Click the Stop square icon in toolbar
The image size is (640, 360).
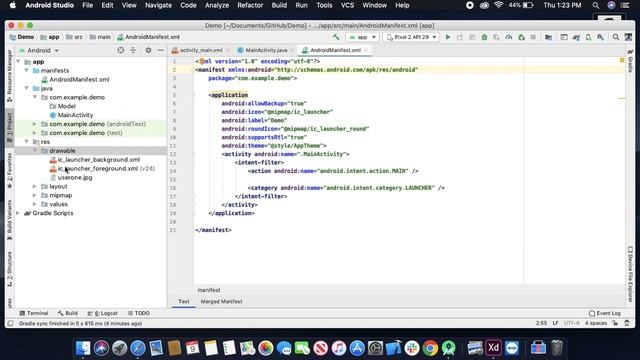(533, 37)
